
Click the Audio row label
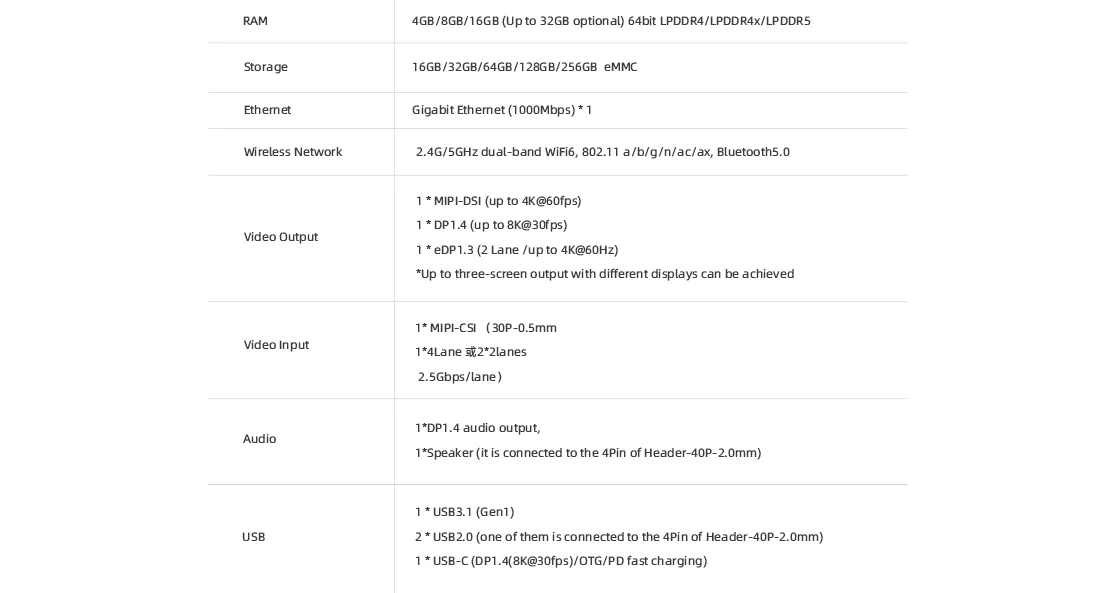point(259,439)
